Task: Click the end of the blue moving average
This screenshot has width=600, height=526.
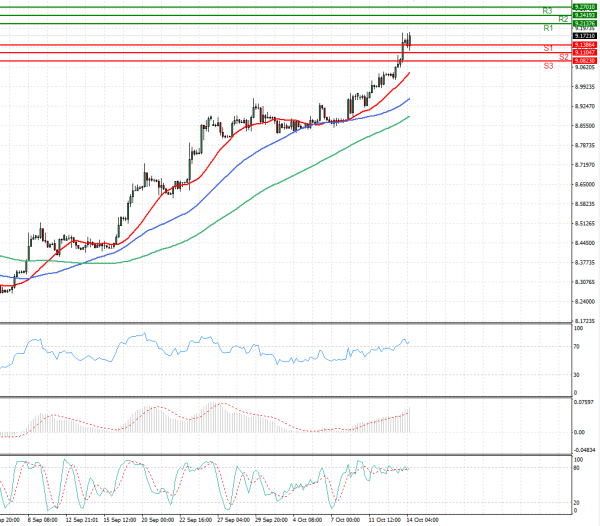Action: (409, 99)
